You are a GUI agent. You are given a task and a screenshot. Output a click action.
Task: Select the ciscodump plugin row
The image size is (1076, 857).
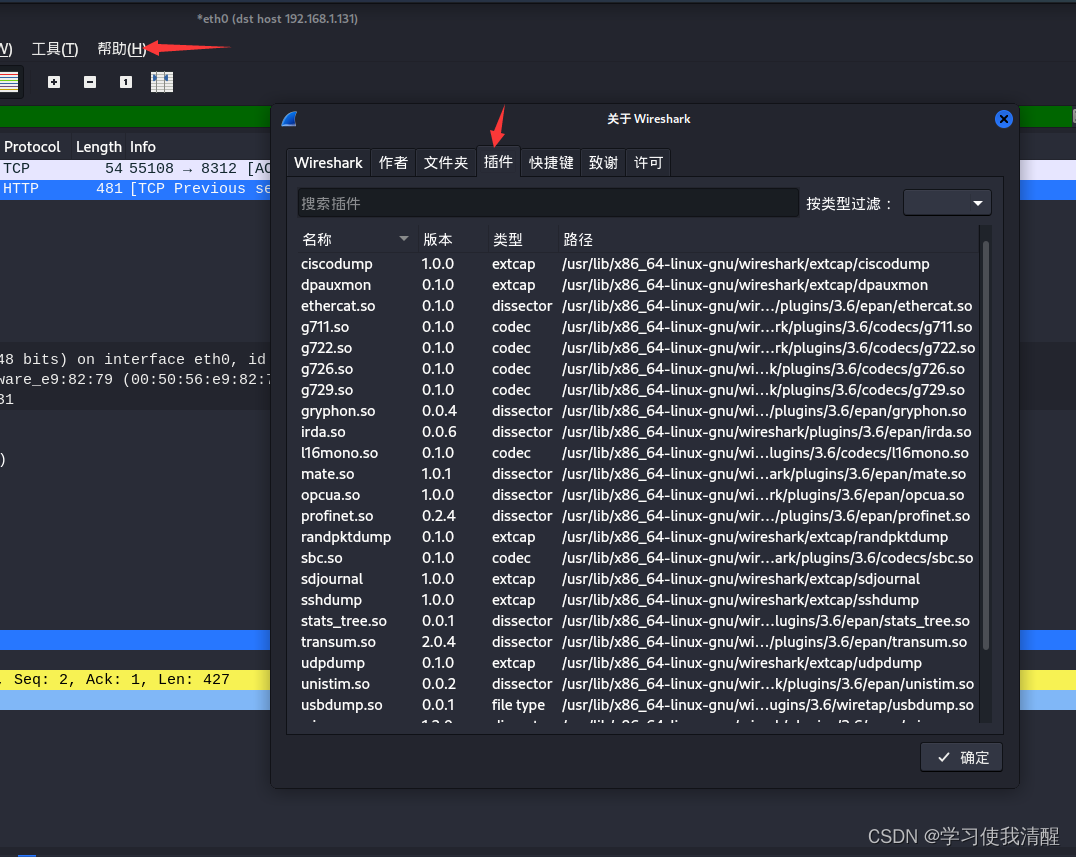(x=638, y=264)
